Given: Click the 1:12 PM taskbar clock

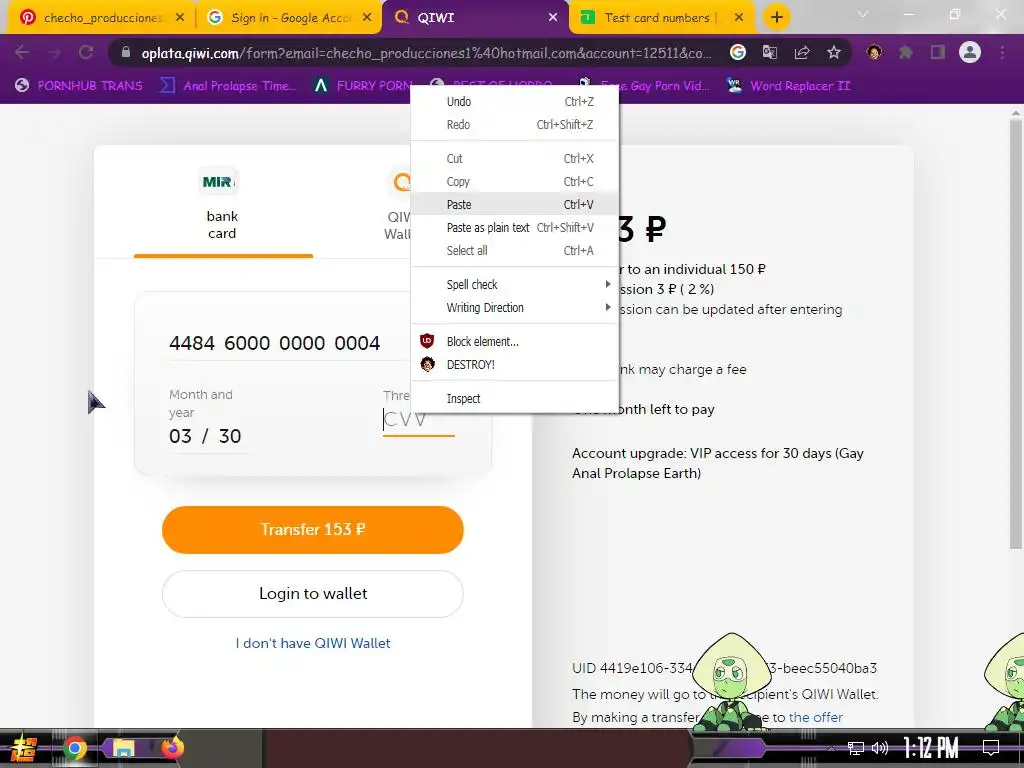Looking at the screenshot, I should (x=931, y=748).
